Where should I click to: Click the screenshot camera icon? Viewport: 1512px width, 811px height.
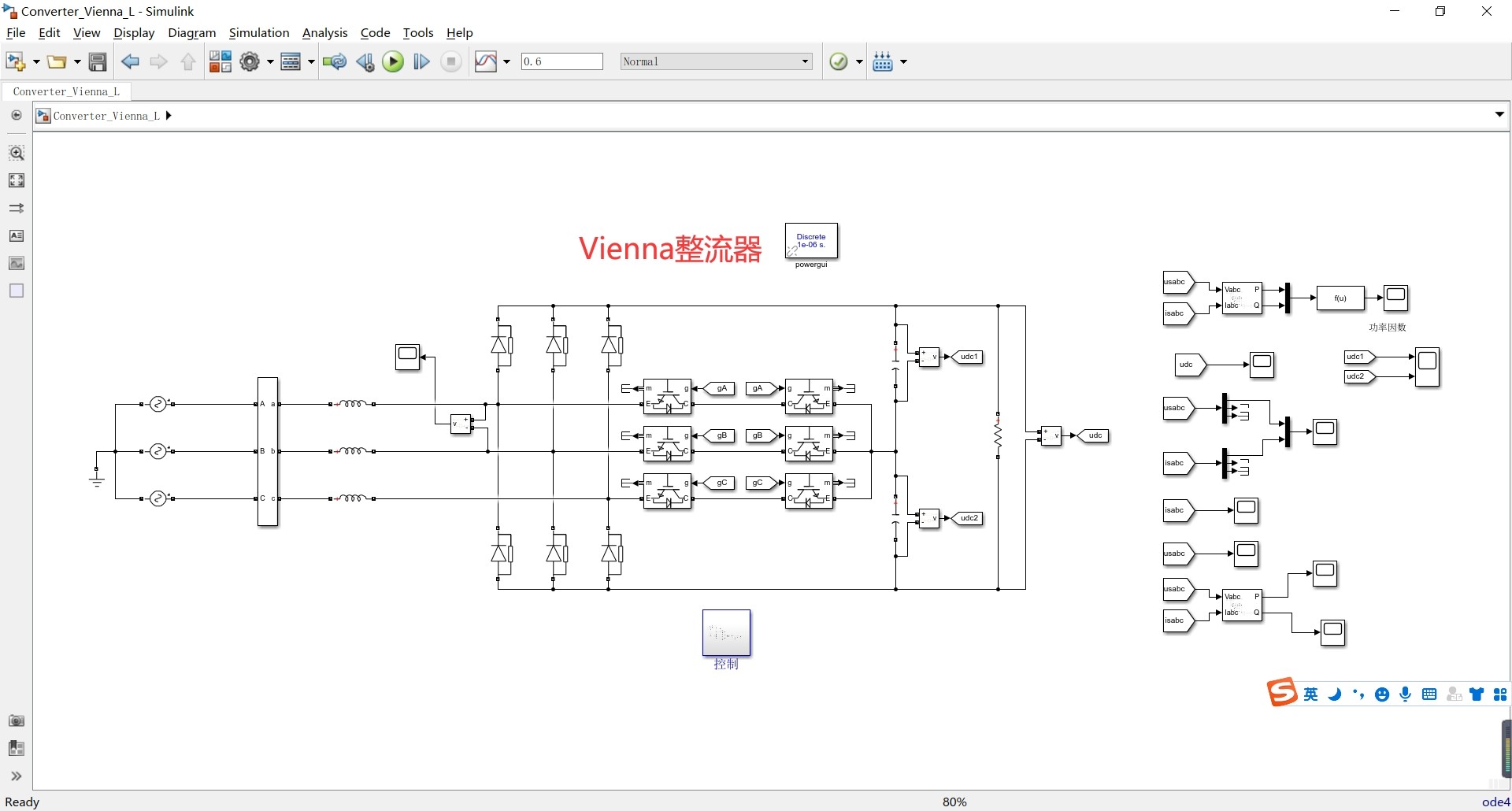17,720
